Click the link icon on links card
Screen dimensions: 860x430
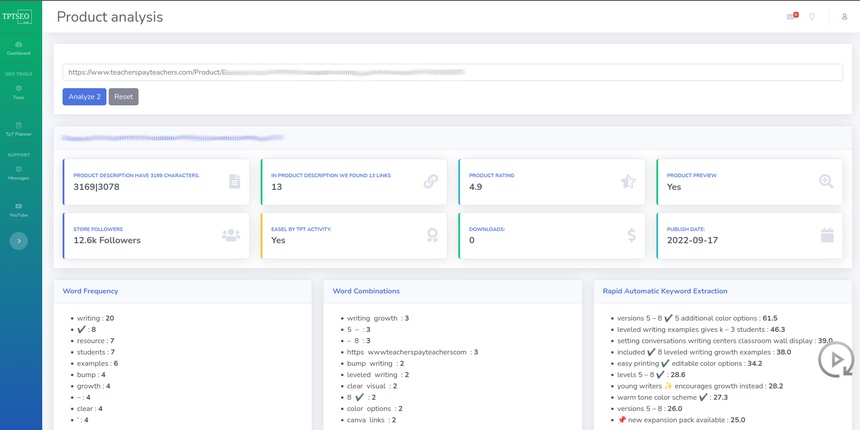[431, 181]
